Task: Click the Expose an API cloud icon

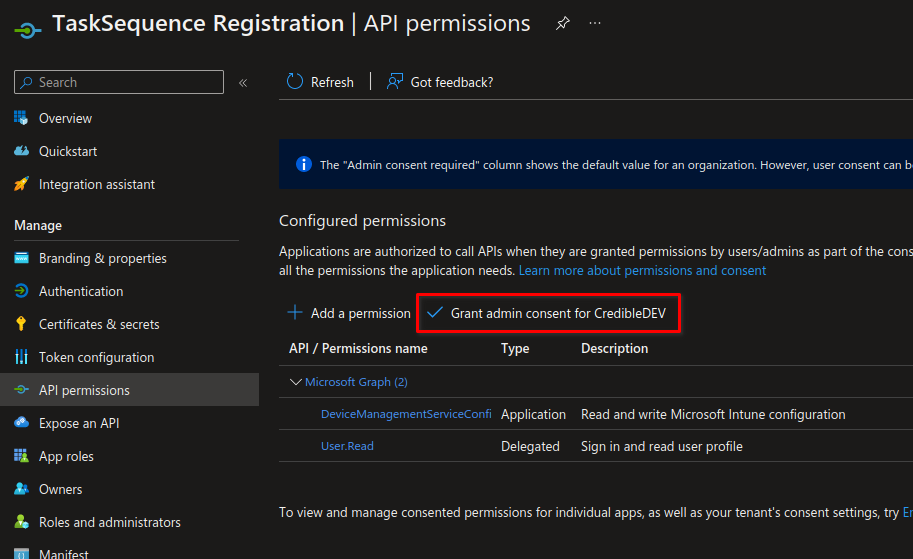Action: (22, 422)
